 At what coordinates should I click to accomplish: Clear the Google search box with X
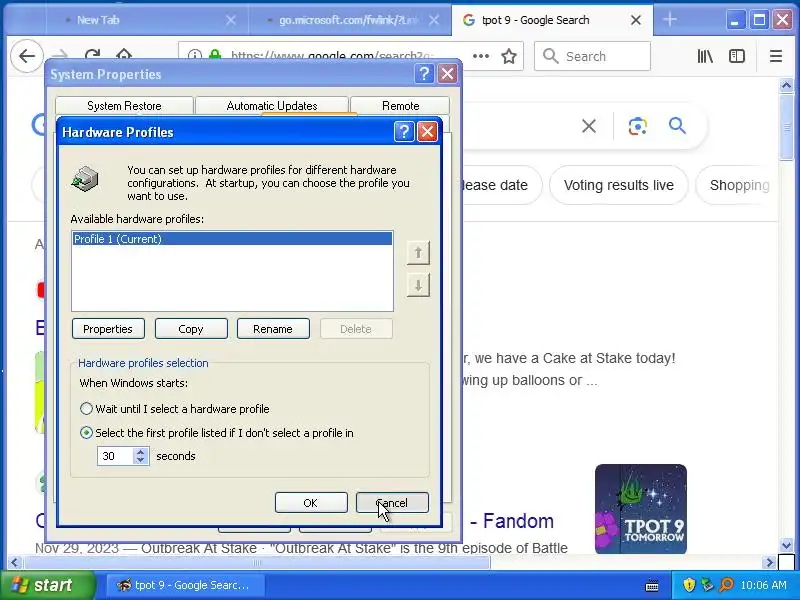point(589,126)
